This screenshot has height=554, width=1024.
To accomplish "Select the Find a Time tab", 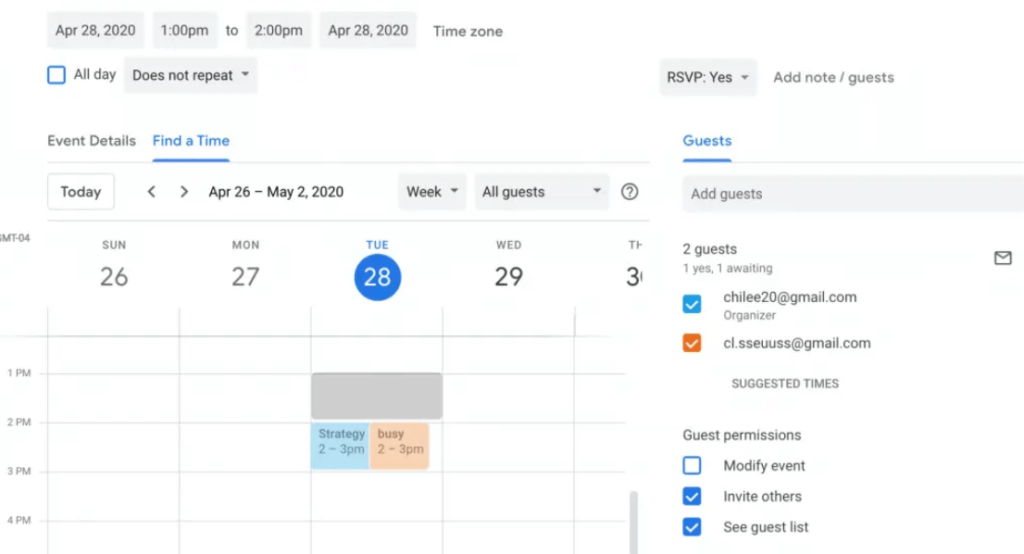I will click(x=191, y=141).
